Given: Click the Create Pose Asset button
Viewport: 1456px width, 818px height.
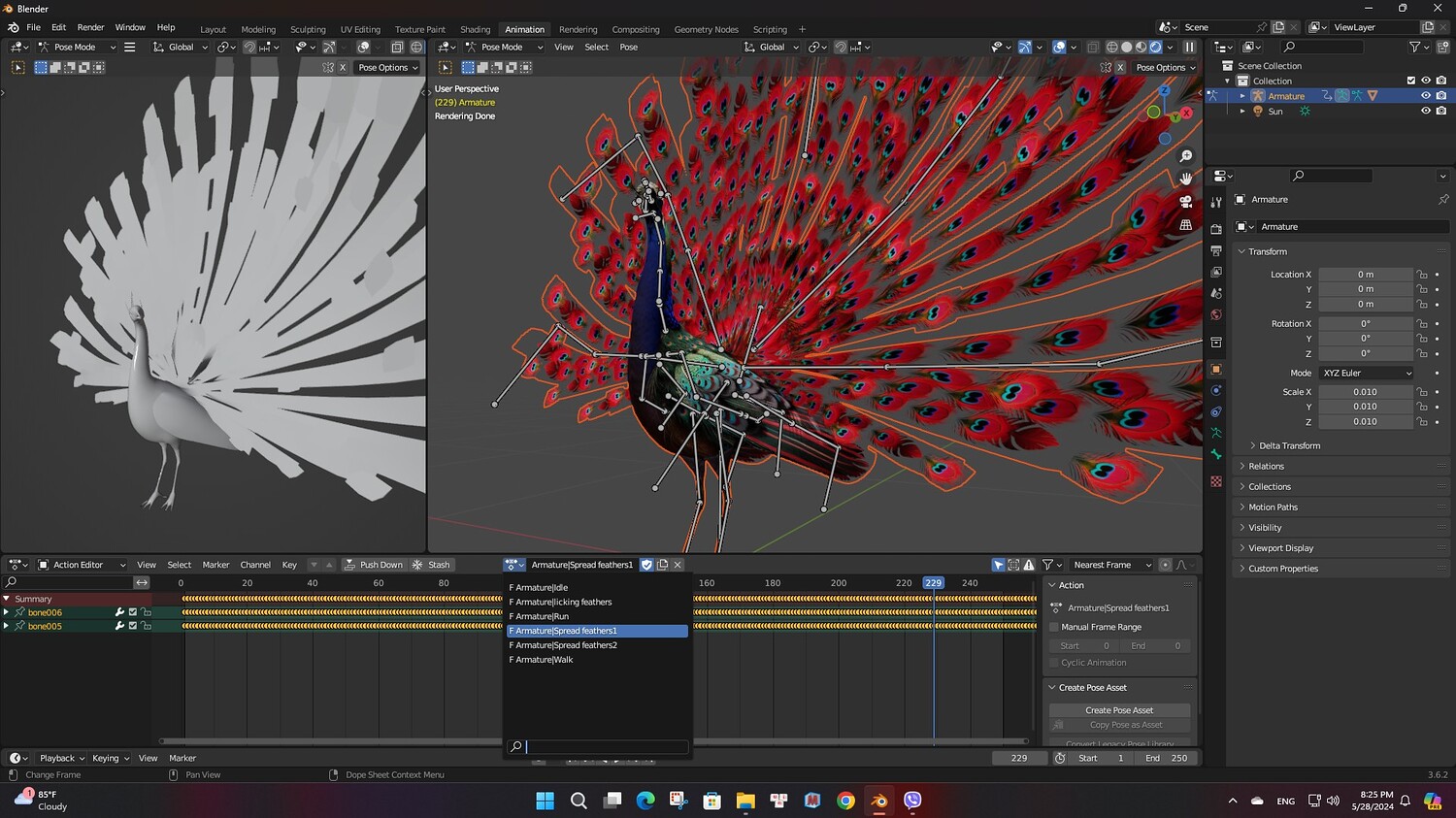Looking at the screenshot, I should click(x=1119, y=710).
